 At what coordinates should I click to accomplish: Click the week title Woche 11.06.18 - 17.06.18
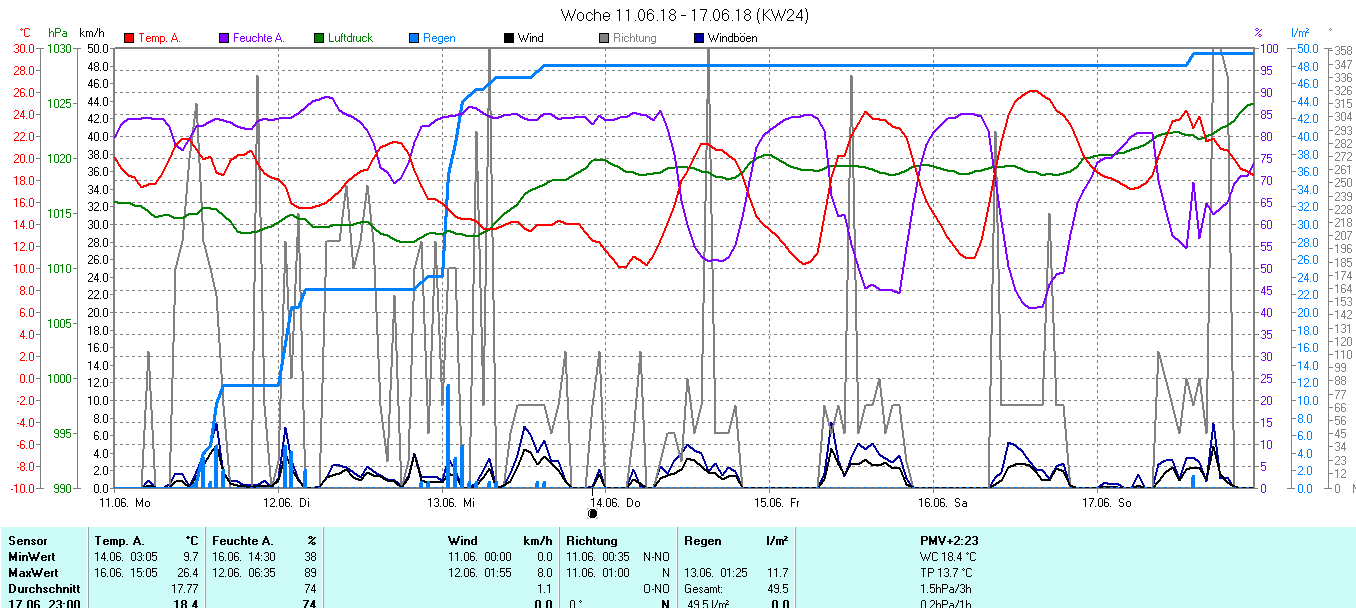(x=685, y=15)
